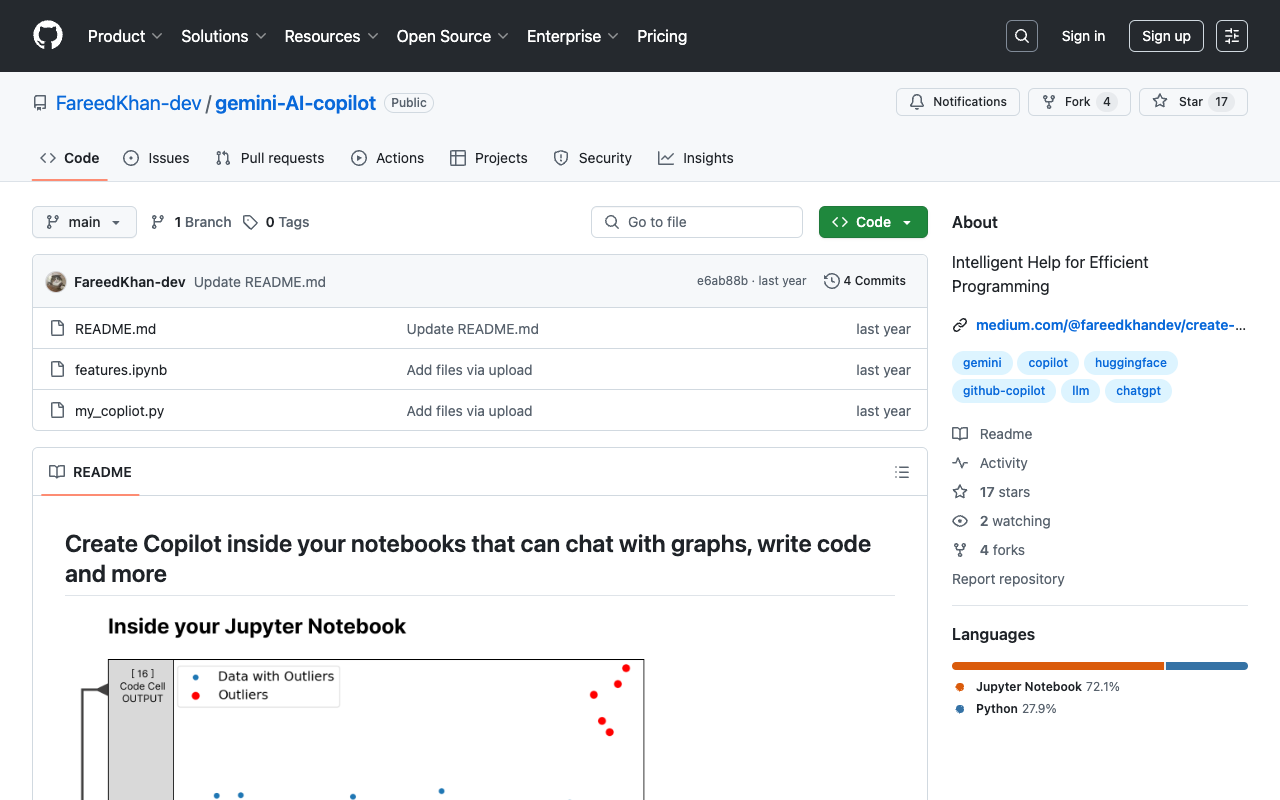
Task: Click the history clock icon beside 4 Commits
Action: [x=831, y=281]
